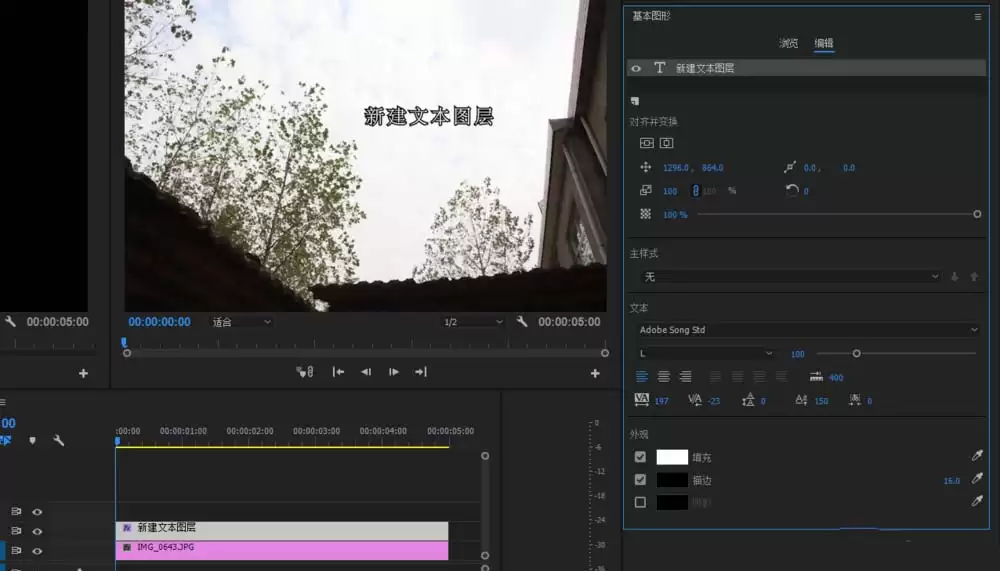Screen dimensions: 1000x571
Task: Center align the text paragraph
Action: point(664,377)
